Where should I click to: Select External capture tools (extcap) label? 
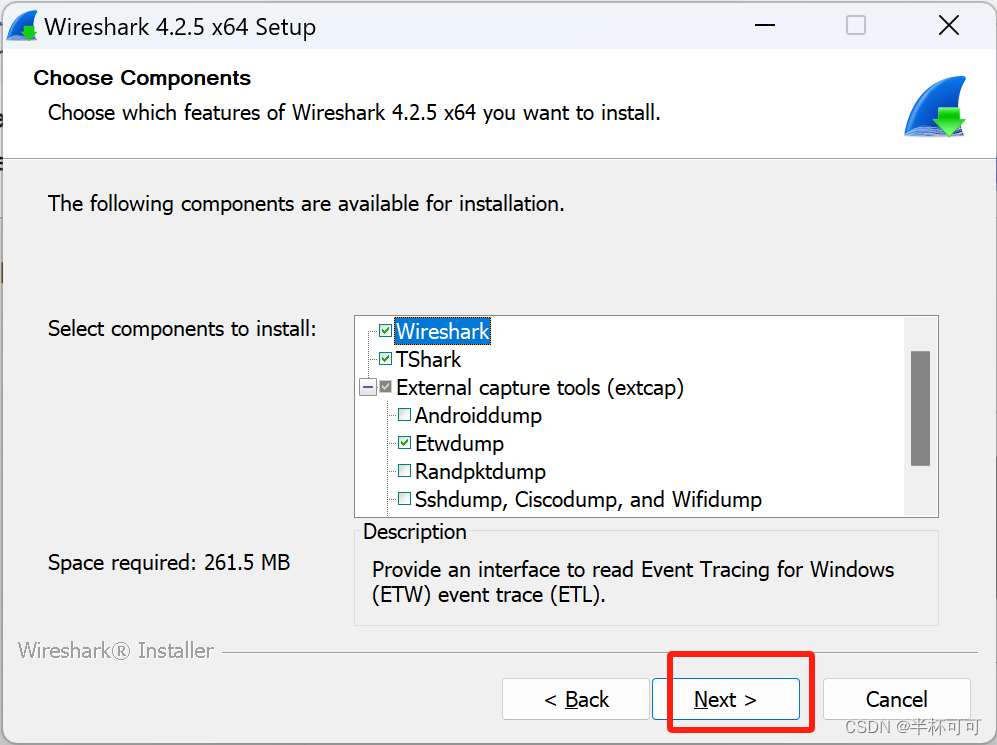pos(540,387)
